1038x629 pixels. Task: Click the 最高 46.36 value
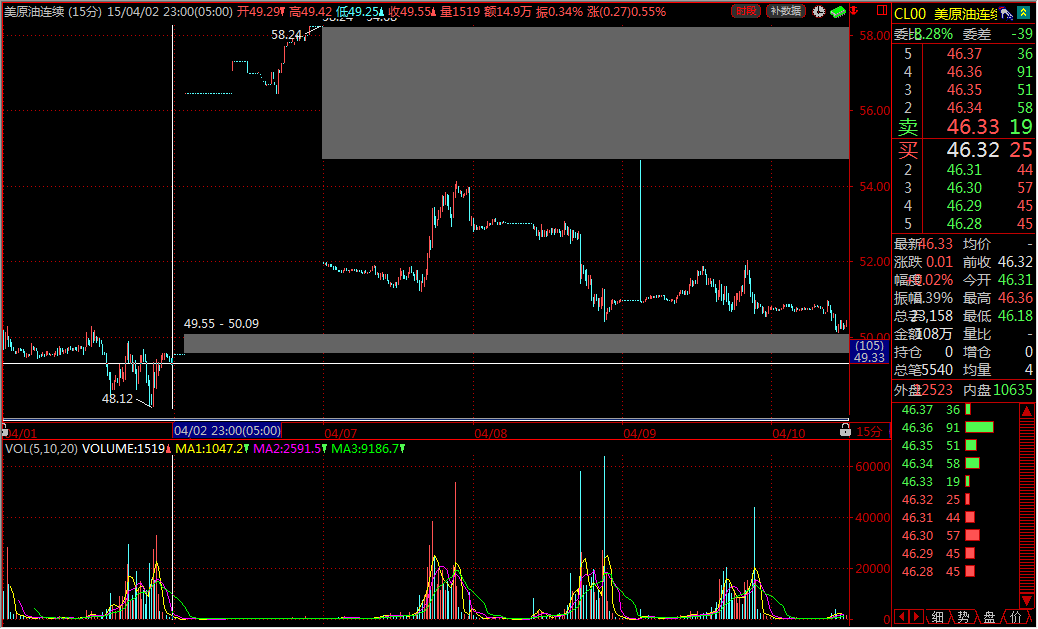click(1015, 298)
